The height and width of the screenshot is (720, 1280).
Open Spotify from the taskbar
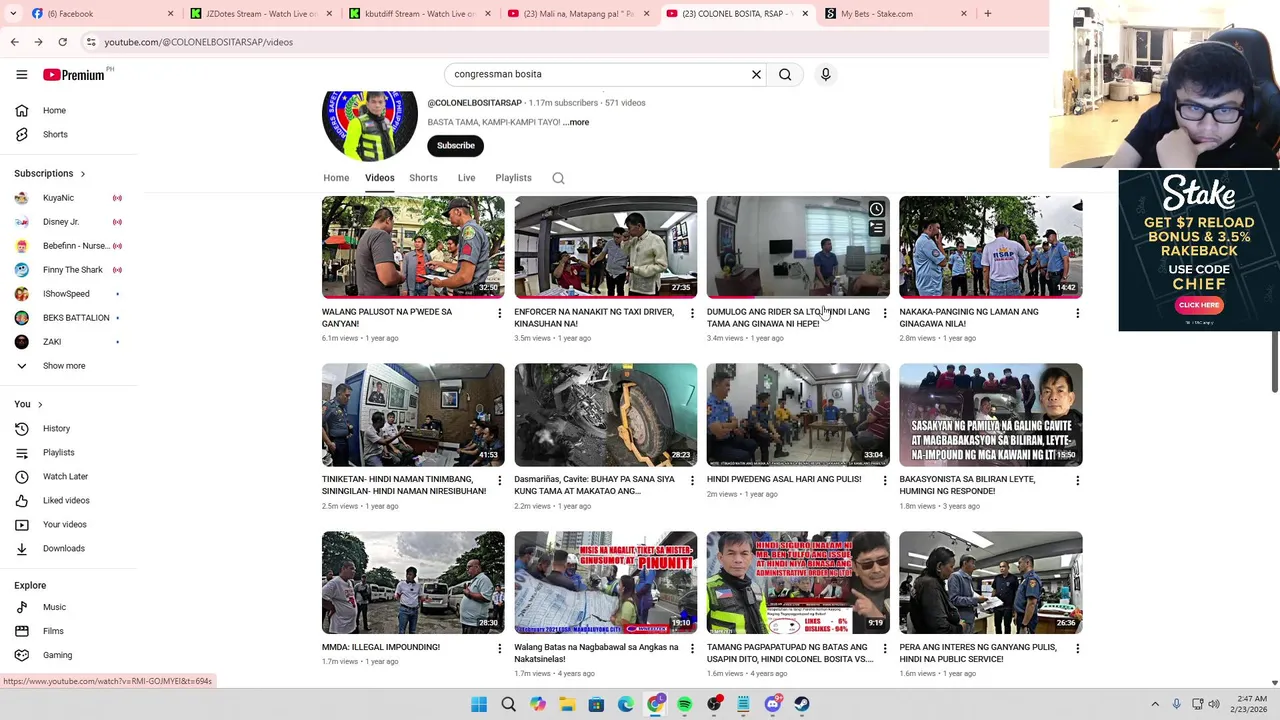(x=684, y=704)
